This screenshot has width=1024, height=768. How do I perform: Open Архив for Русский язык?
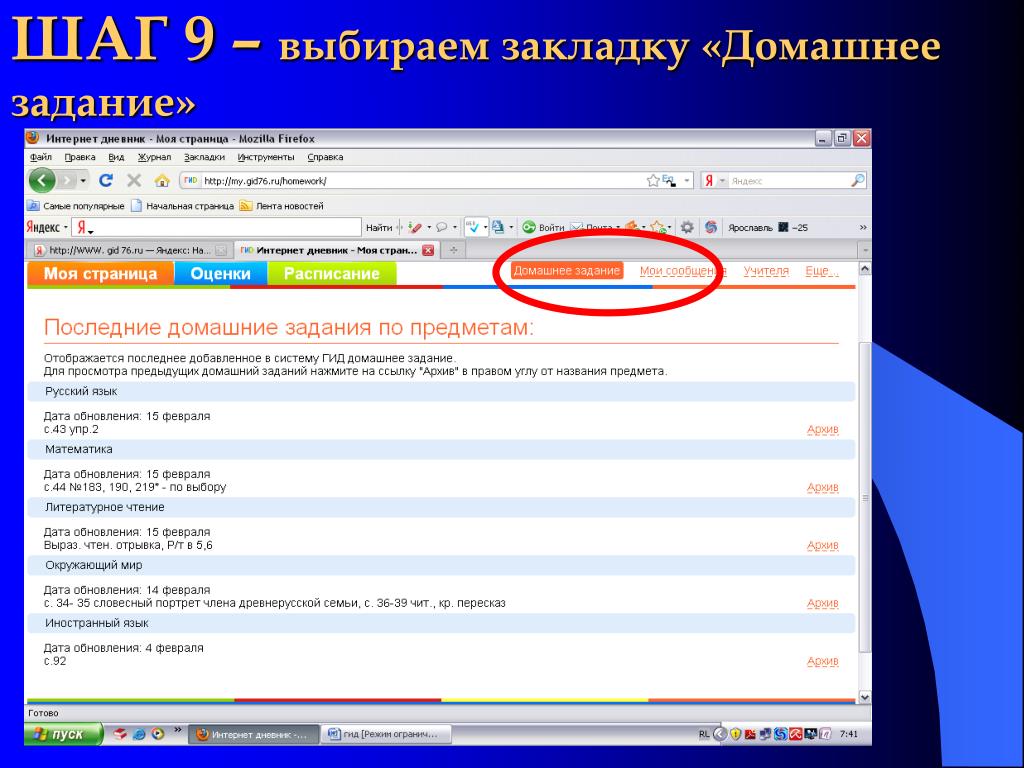point(822,429)
